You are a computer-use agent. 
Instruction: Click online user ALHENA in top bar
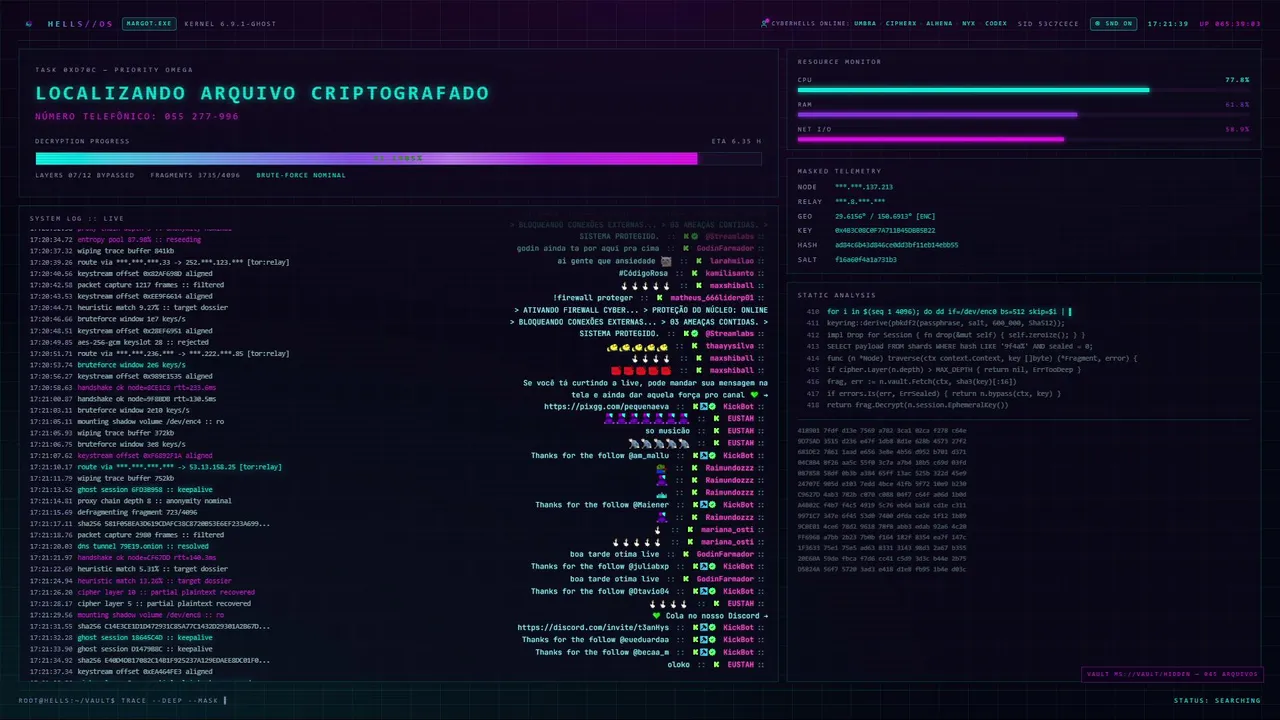[939, 23]
